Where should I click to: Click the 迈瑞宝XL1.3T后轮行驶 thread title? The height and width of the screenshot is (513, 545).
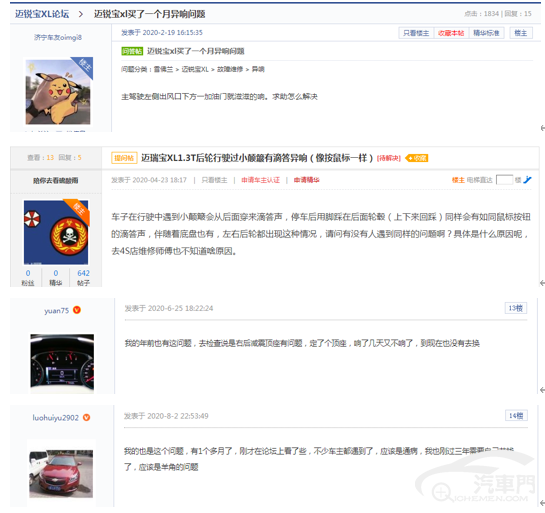pyautogui.click(x=257, y=158)
